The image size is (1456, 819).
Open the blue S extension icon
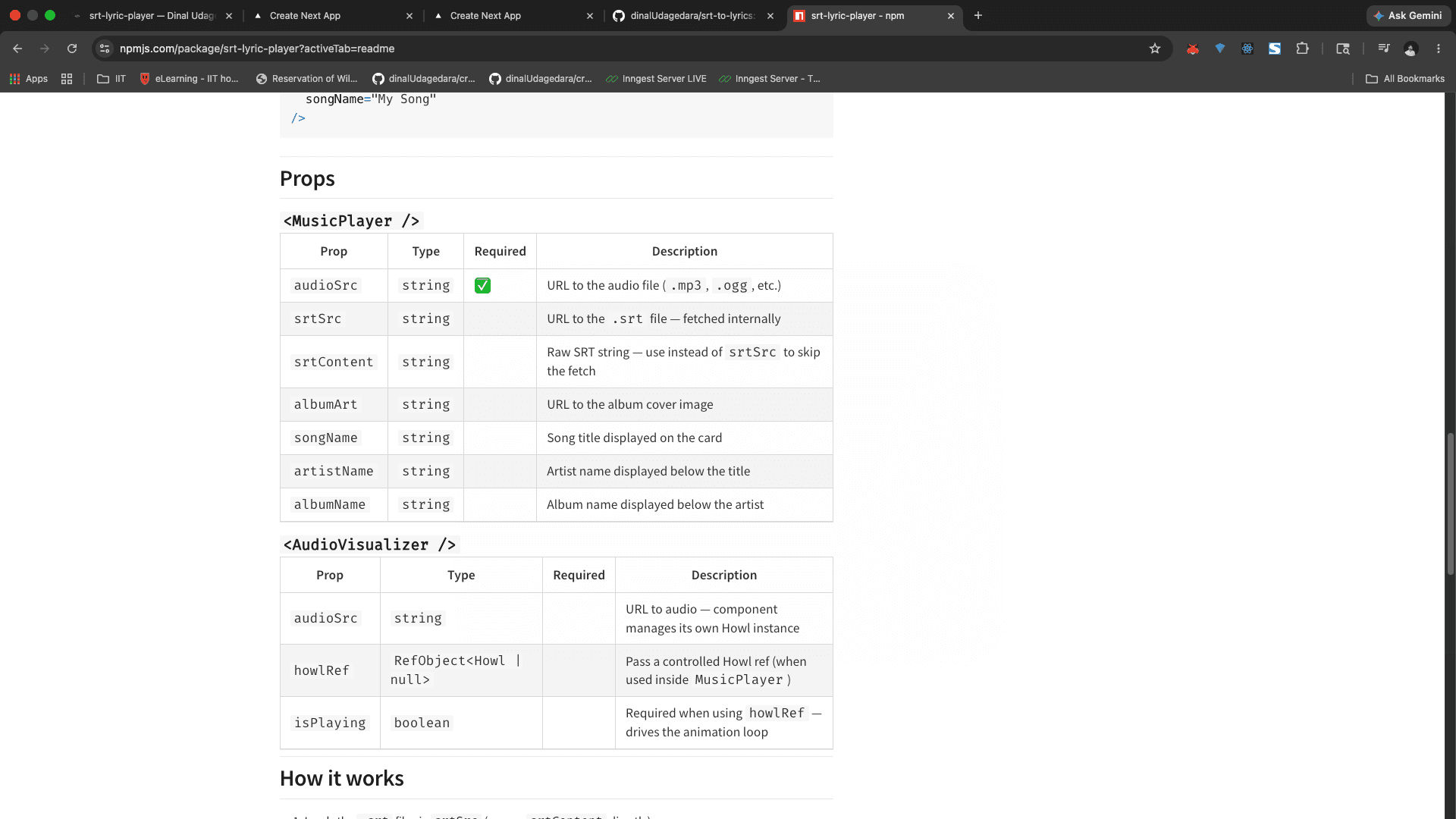[x=1275, y=49]
